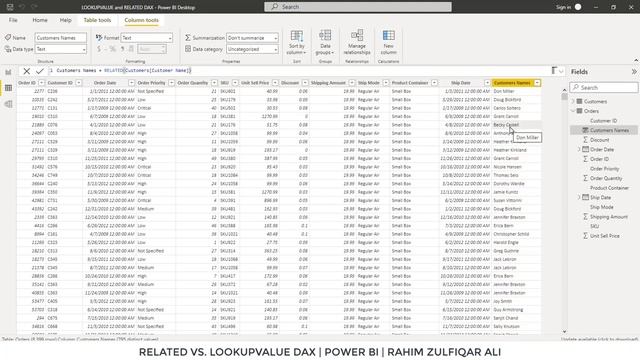Viewport: 640px width, 360px height.
Task: Select Unit Sell Price field in Fields
Action: click(x=604, y=236)
